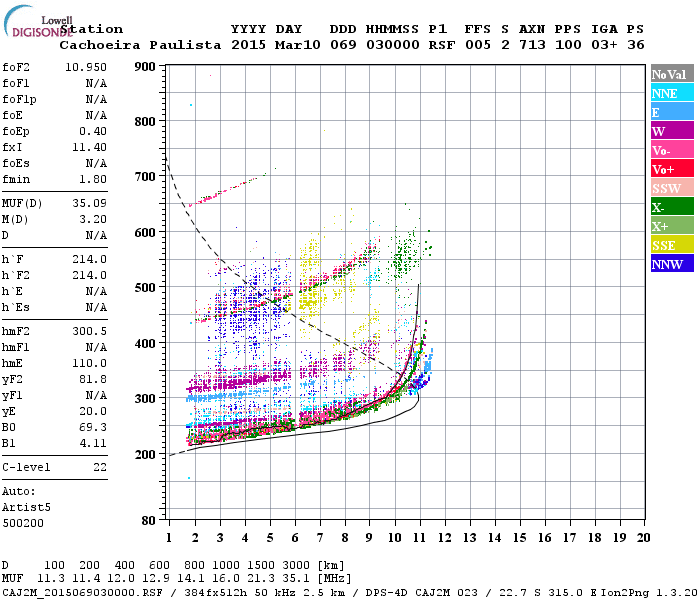Image resolution: width=700 pixels, height=600 pixels.
Task: Click the Ion2Png 1.3.20 footer text
Action: tap(649, 592)
